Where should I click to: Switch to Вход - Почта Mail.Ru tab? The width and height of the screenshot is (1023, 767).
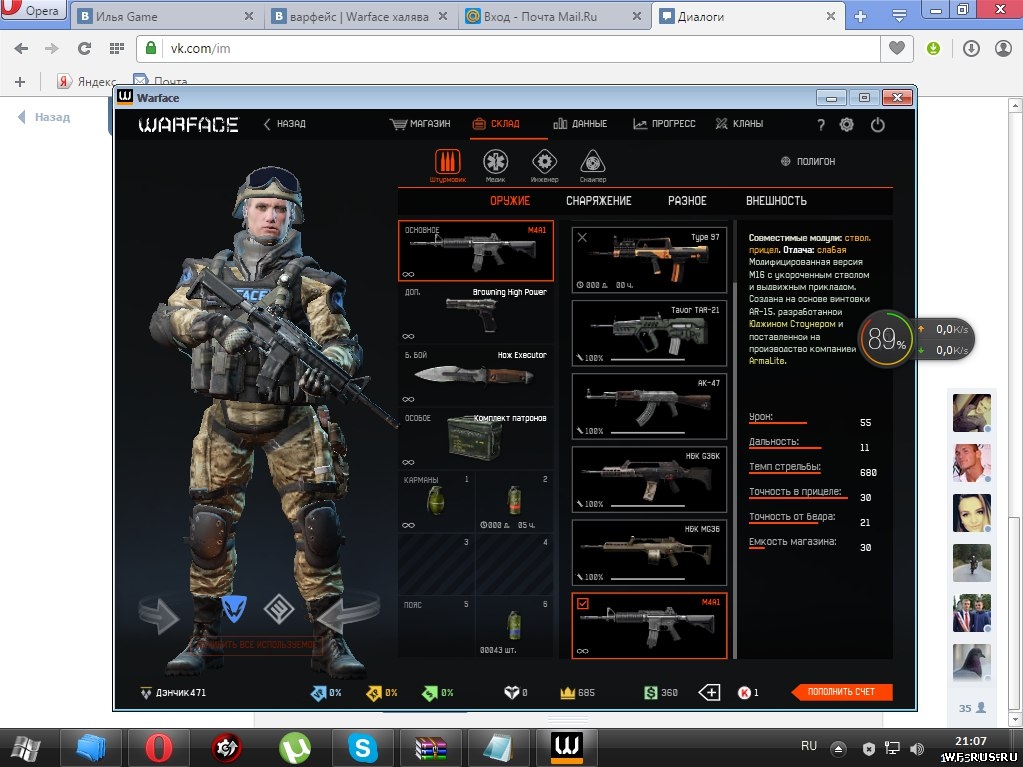coord(553,16)
